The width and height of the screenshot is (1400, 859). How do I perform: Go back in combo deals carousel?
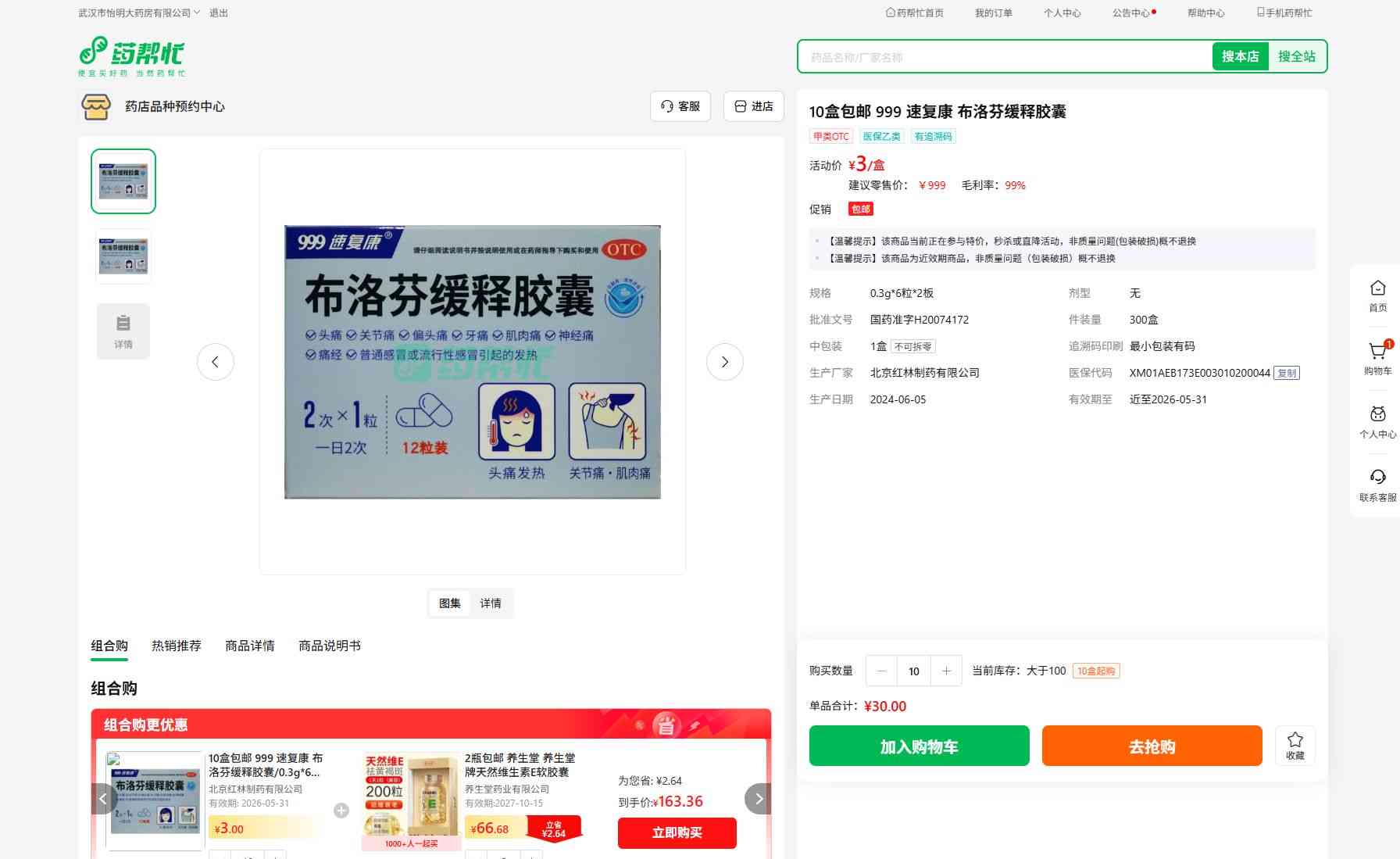coord(103,799)
